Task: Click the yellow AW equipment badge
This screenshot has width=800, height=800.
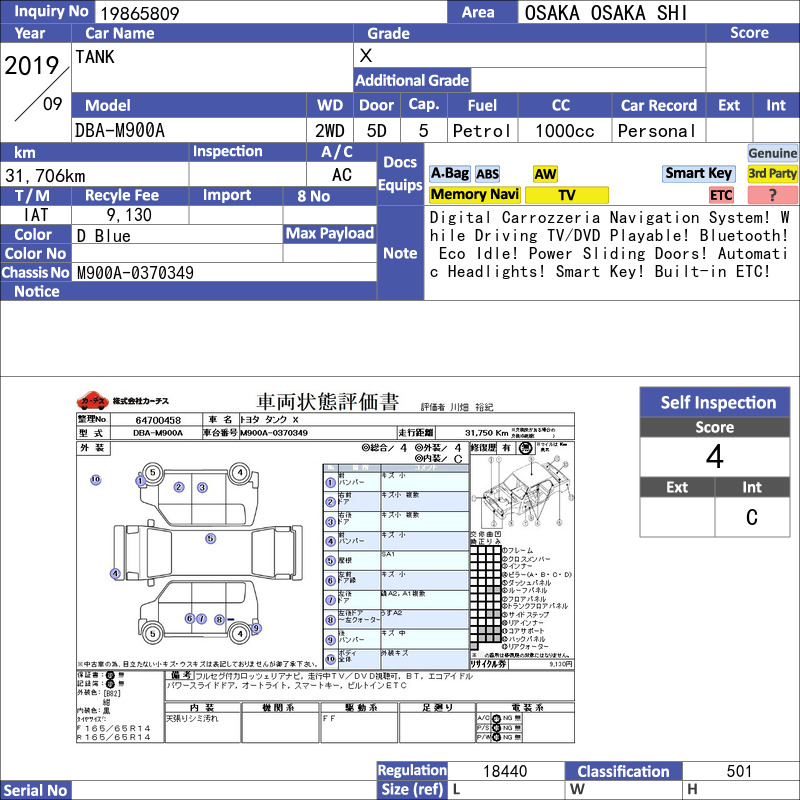Action: (x=545, y=174)
